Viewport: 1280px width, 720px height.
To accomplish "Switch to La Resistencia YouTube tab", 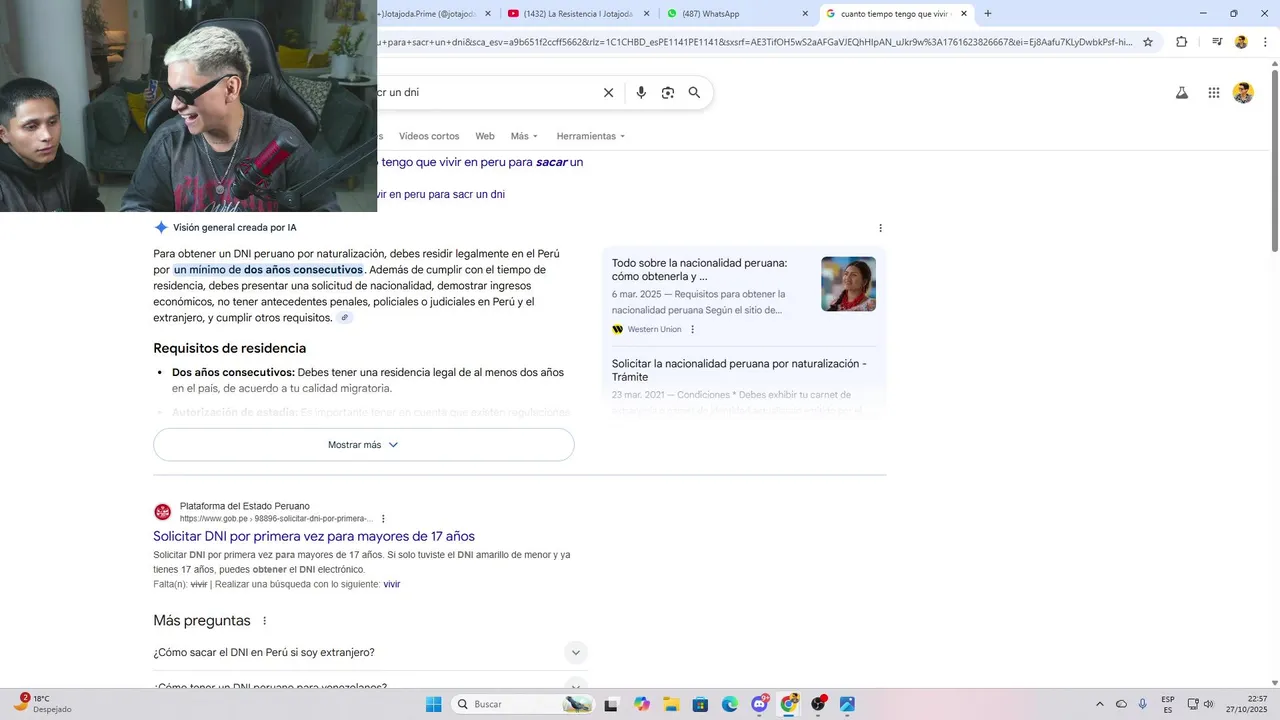I will tap(579, 14).
